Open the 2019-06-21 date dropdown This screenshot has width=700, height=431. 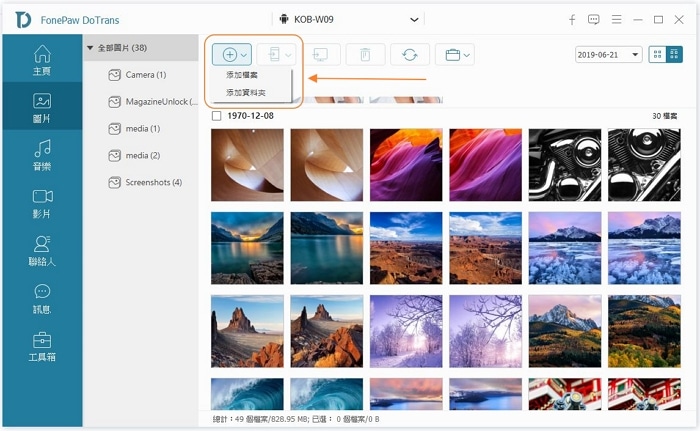608,54
